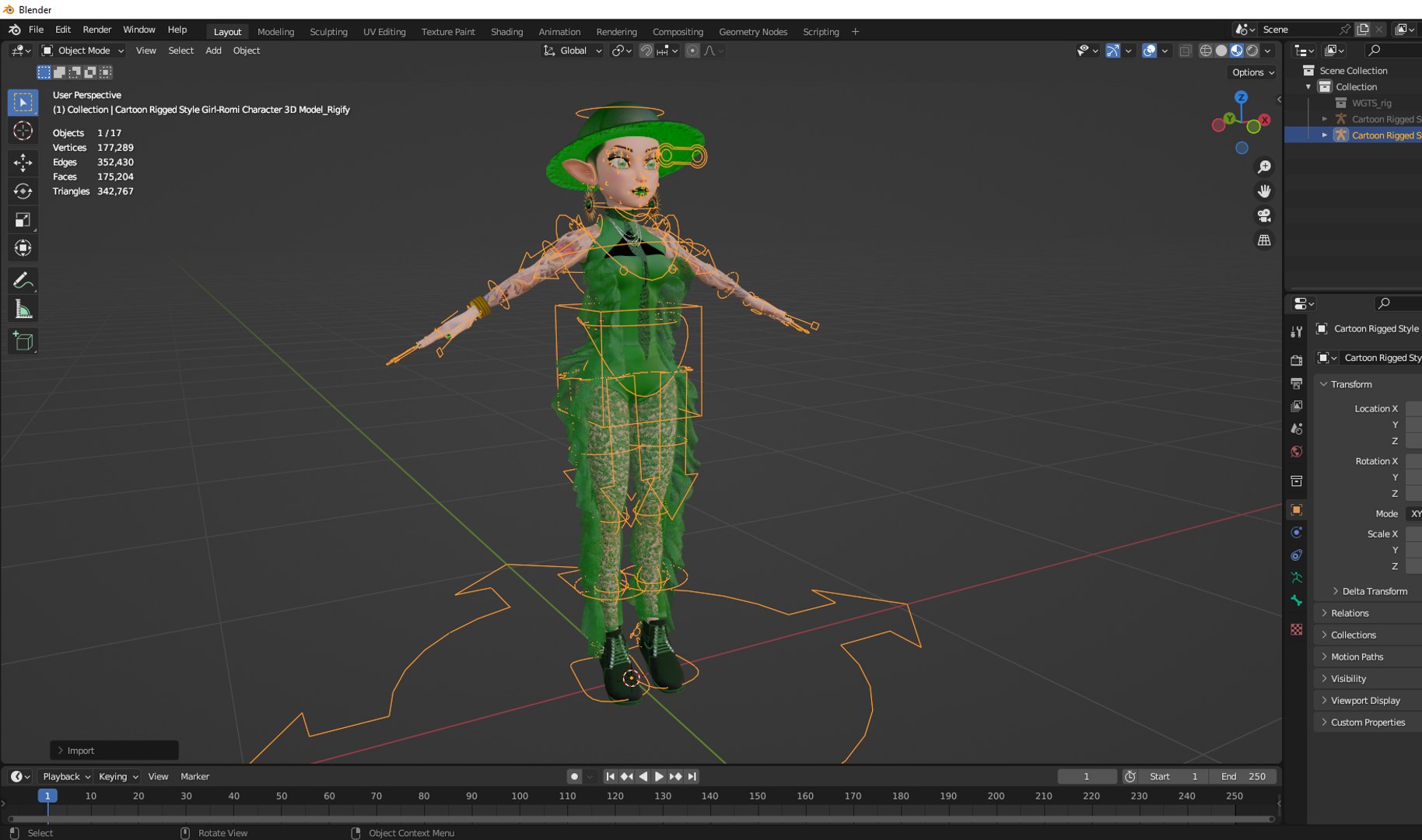Switch to the Shading workspace tab
The height and width of the screenshot is (840, 1422).
(x=506, y=32)
